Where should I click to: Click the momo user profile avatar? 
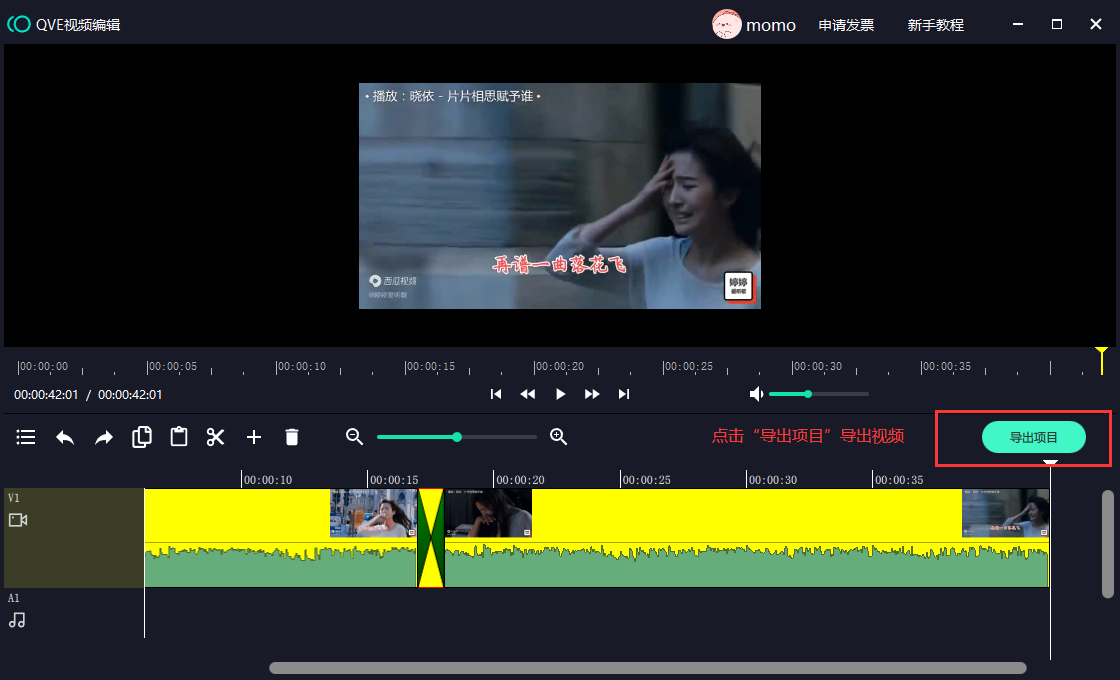727,25
